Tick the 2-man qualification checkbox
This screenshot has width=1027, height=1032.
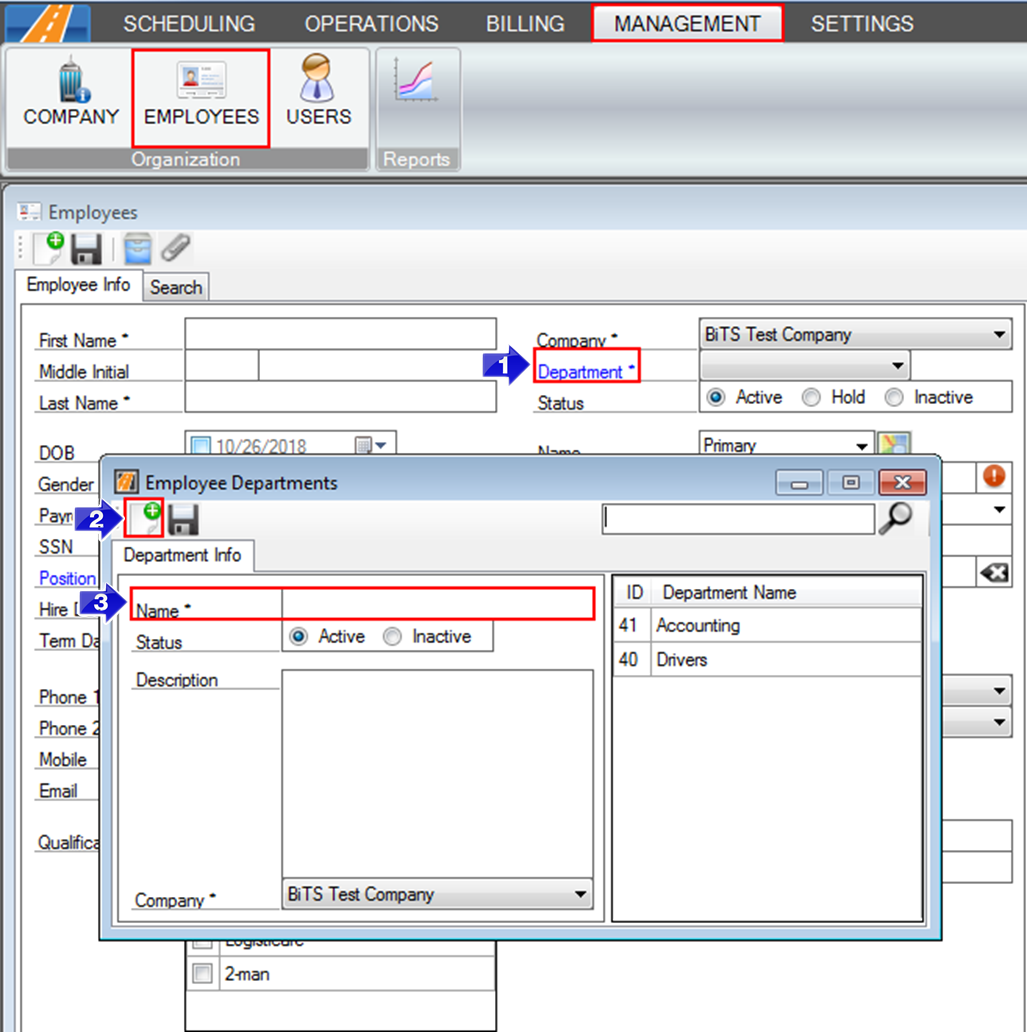[x=202, y=973]
